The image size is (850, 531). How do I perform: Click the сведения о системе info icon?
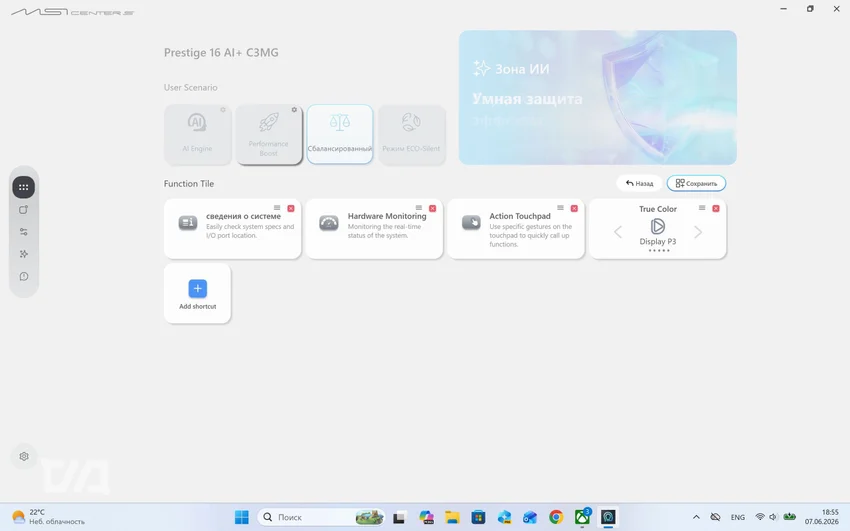pyautogui.click(x=188, y=223)
